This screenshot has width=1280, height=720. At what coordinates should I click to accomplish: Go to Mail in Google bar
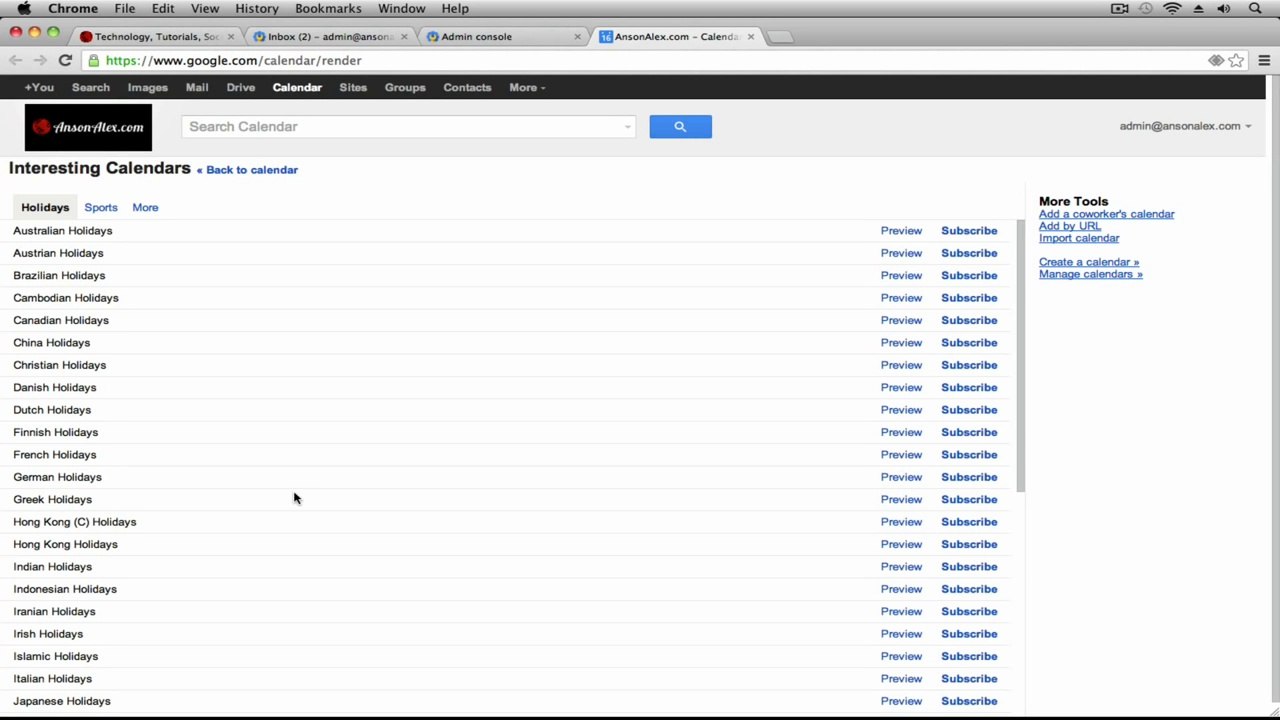click(x=197, y=87)
